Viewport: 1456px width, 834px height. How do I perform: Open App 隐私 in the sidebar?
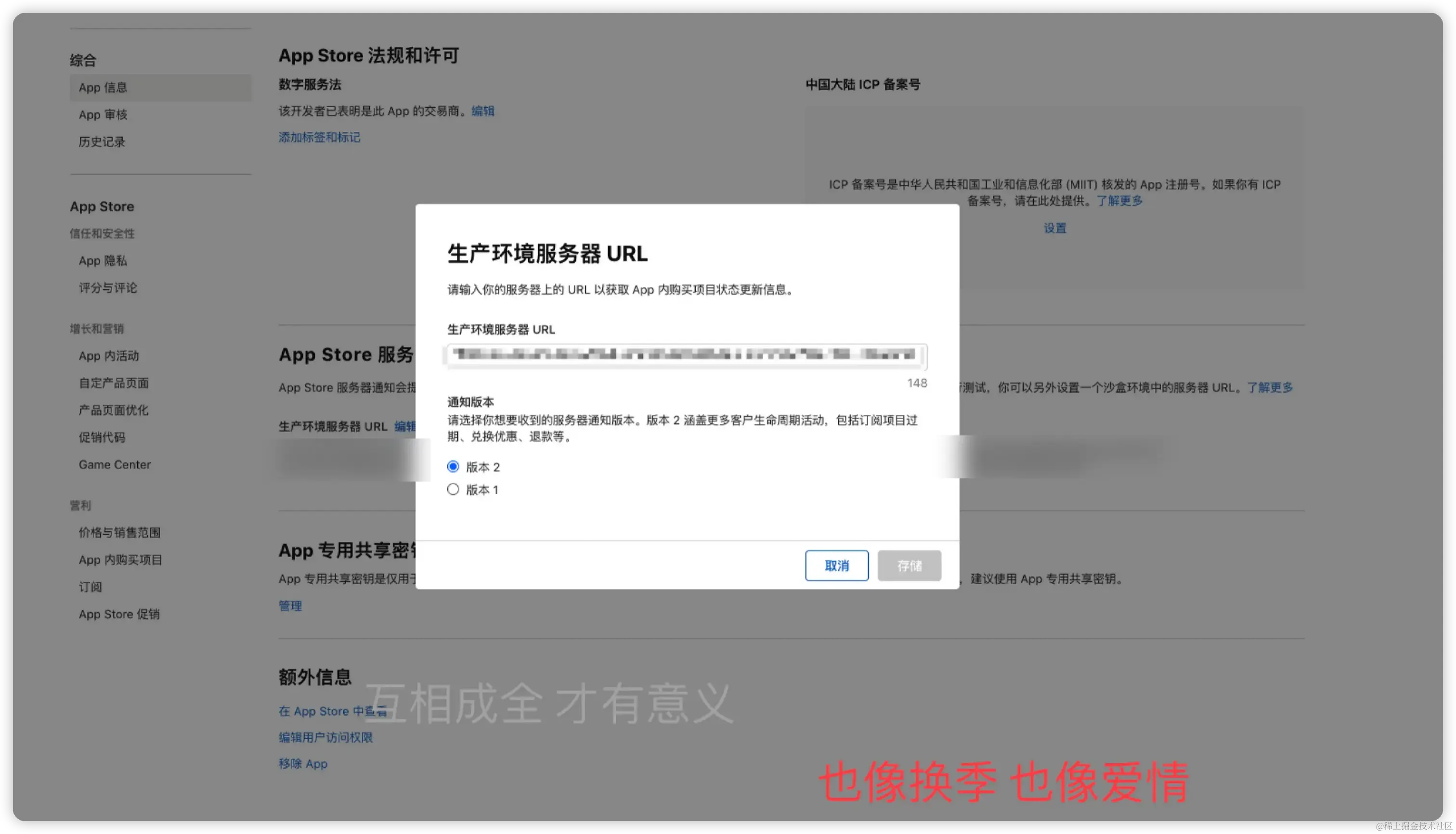pos(103,261)
